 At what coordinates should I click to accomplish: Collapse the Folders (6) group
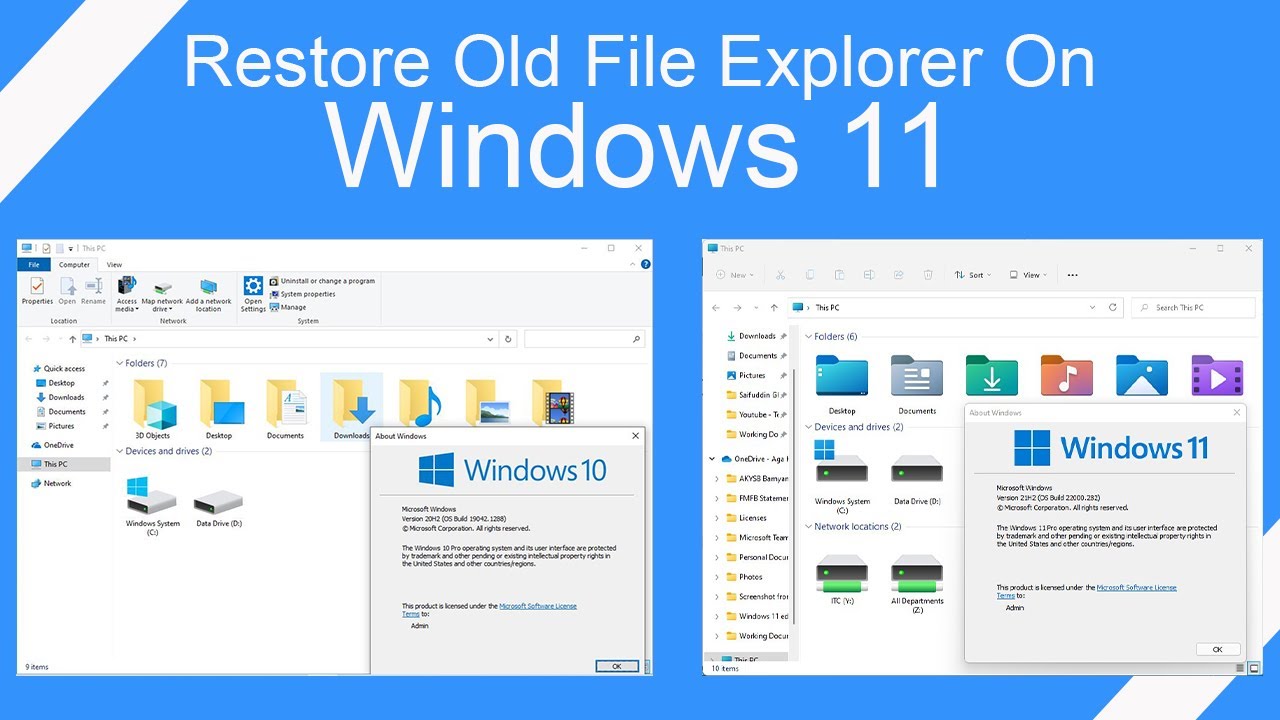tap(809, 337)
